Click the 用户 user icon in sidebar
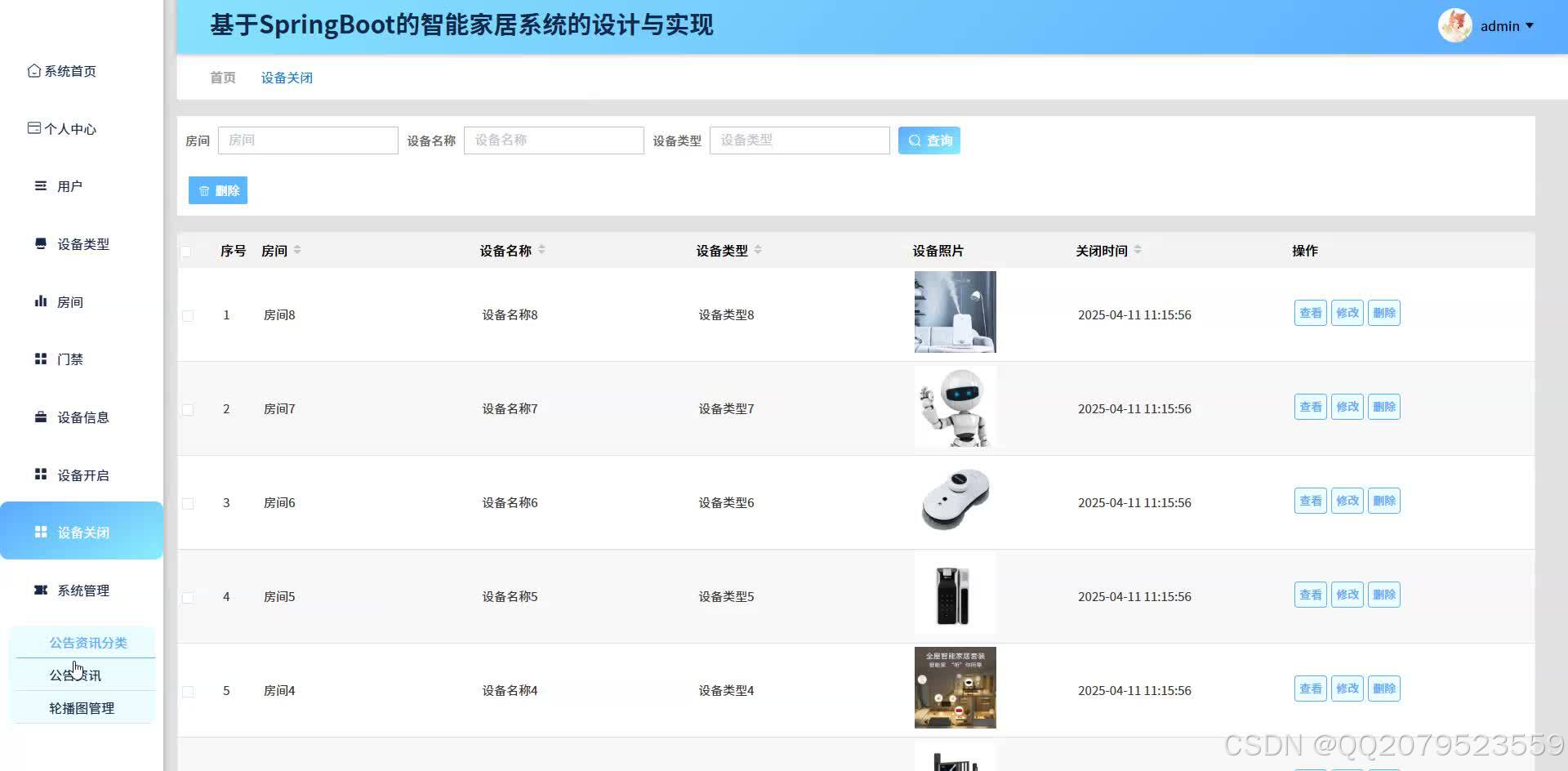The width and height of the screenshot is (1568, 771). pos(40,185)
